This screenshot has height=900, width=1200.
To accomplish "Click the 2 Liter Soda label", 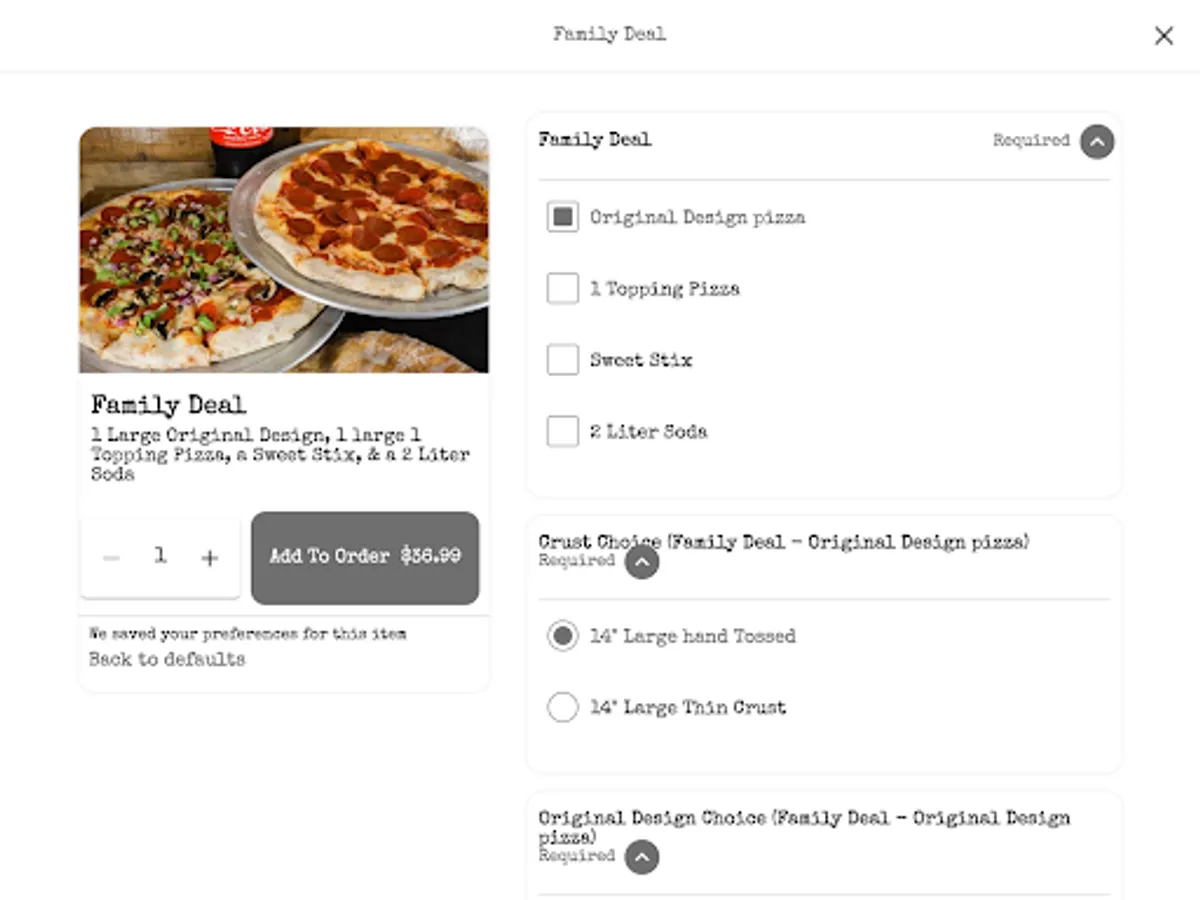I will [648, 432].
